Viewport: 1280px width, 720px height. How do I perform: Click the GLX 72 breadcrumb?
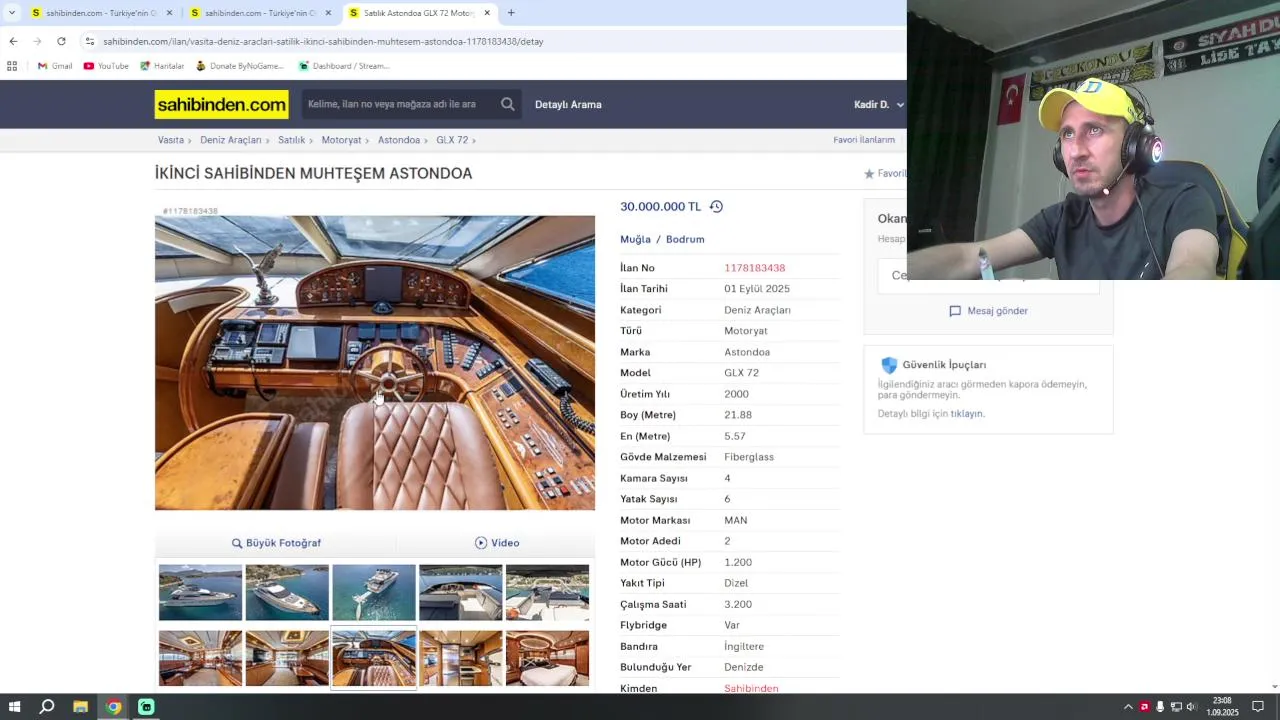coord(452,140)
